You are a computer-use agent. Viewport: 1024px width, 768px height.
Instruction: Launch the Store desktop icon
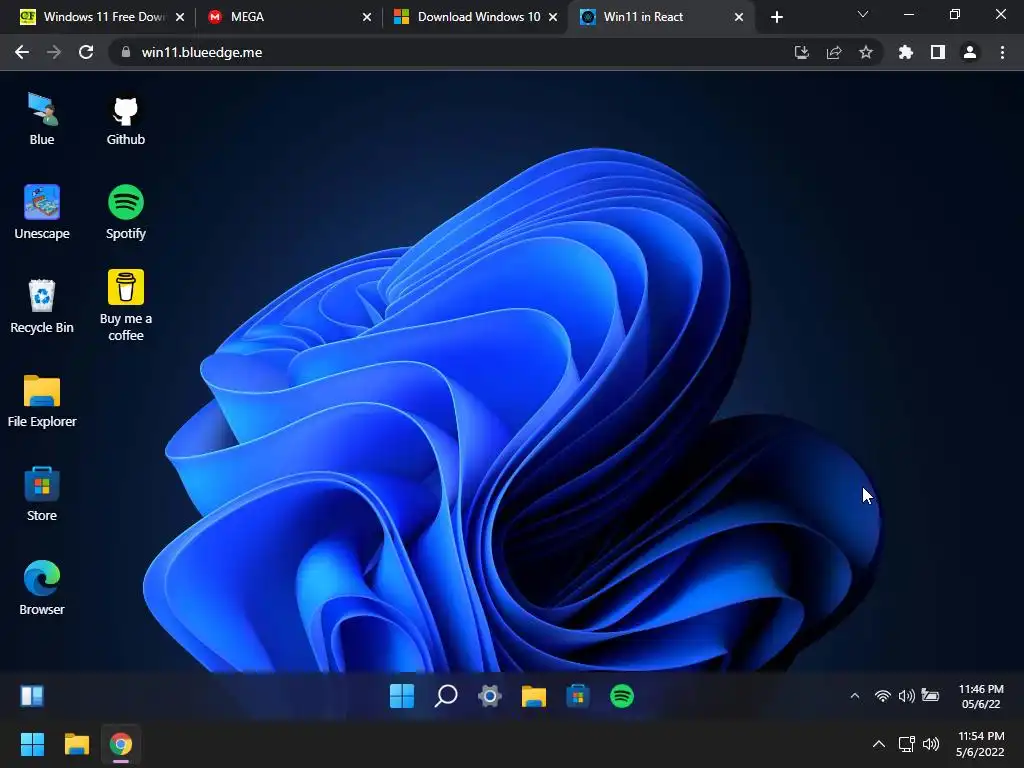pos(42,494)
